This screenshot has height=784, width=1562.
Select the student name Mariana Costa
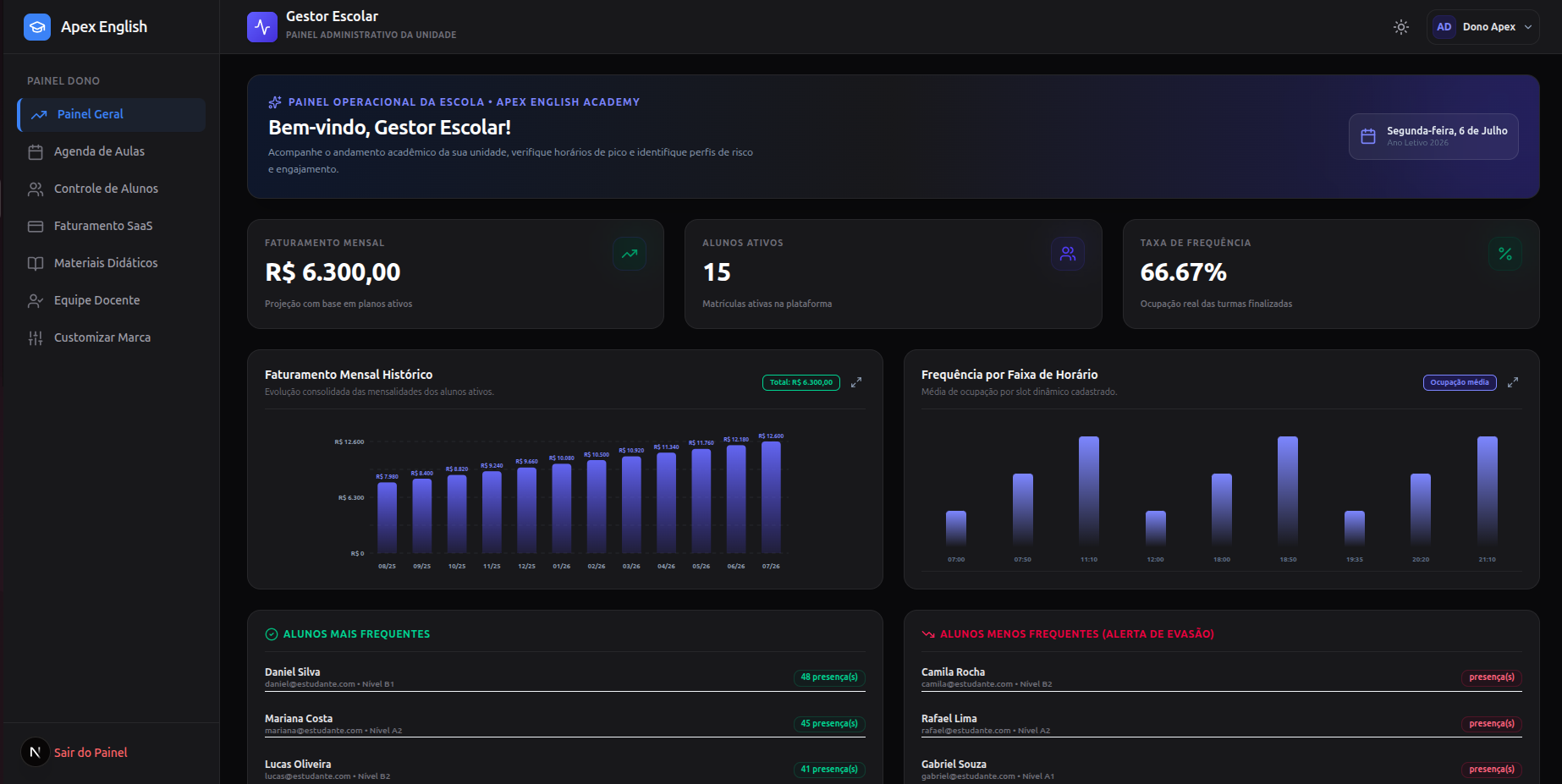click(299, 719)
